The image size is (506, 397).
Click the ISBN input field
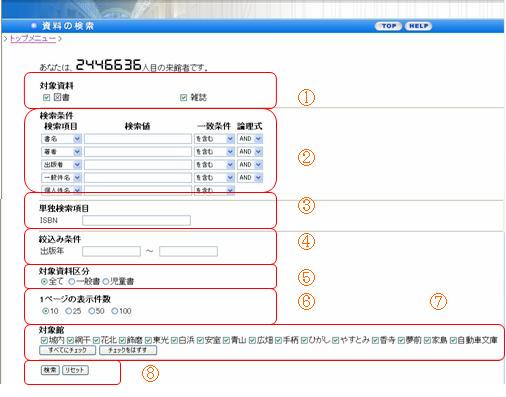pyautogui.click(x=136, y=220)
